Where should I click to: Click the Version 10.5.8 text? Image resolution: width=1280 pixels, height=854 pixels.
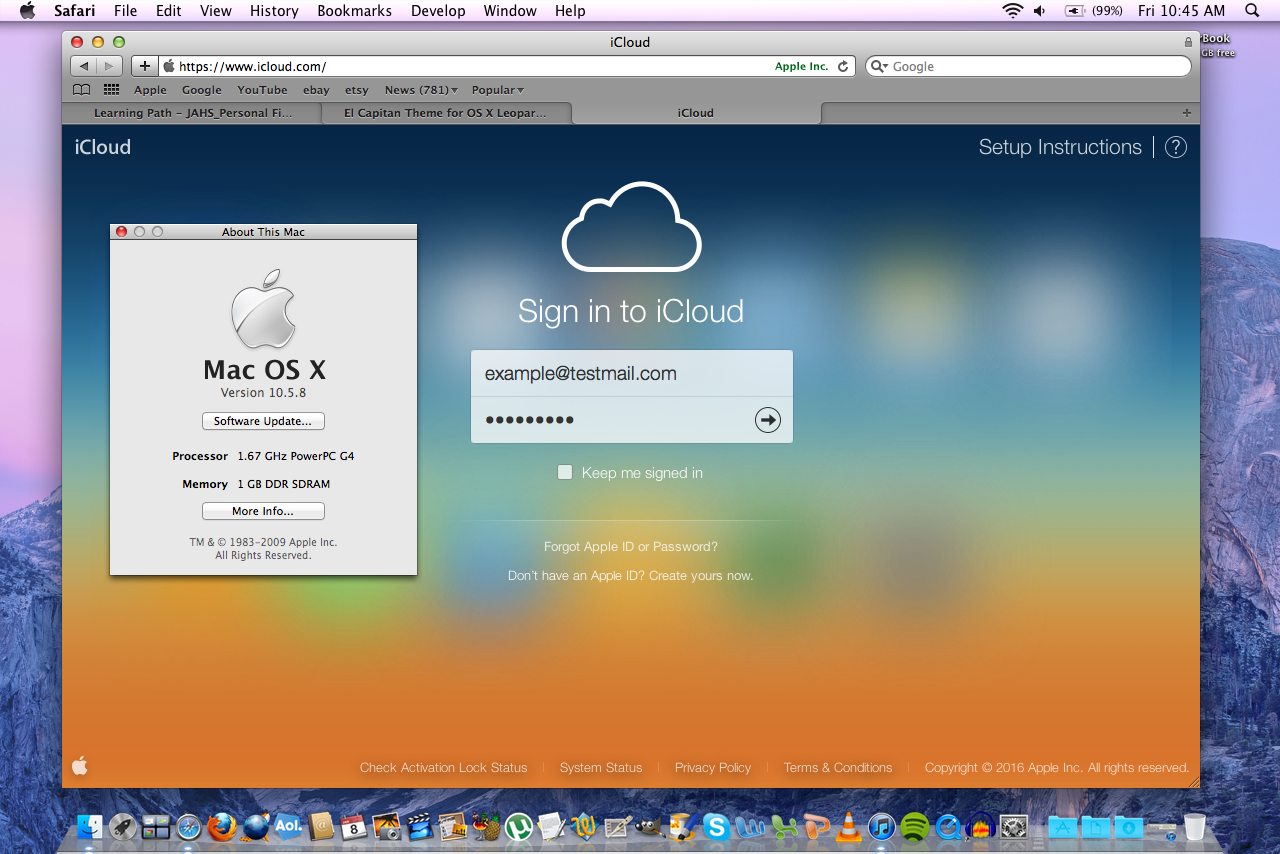(x=263, y=393)
